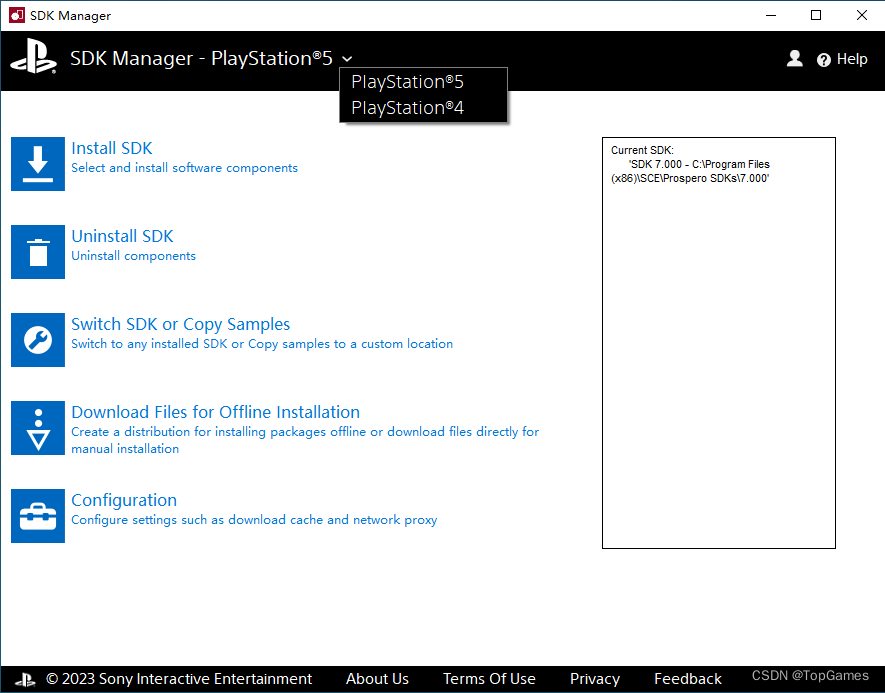Maximize the SDK Manager window

coord(816,15)
